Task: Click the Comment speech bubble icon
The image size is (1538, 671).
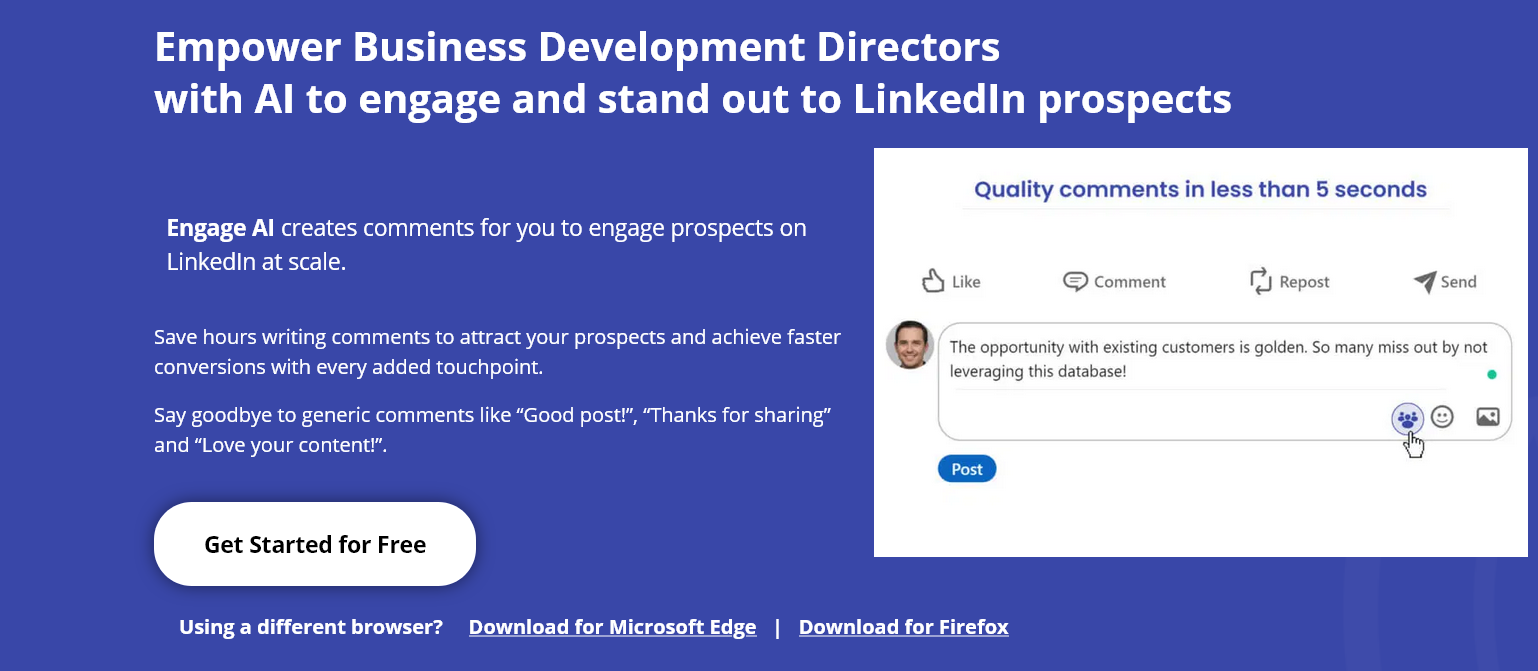Action: pos(1075,282)
